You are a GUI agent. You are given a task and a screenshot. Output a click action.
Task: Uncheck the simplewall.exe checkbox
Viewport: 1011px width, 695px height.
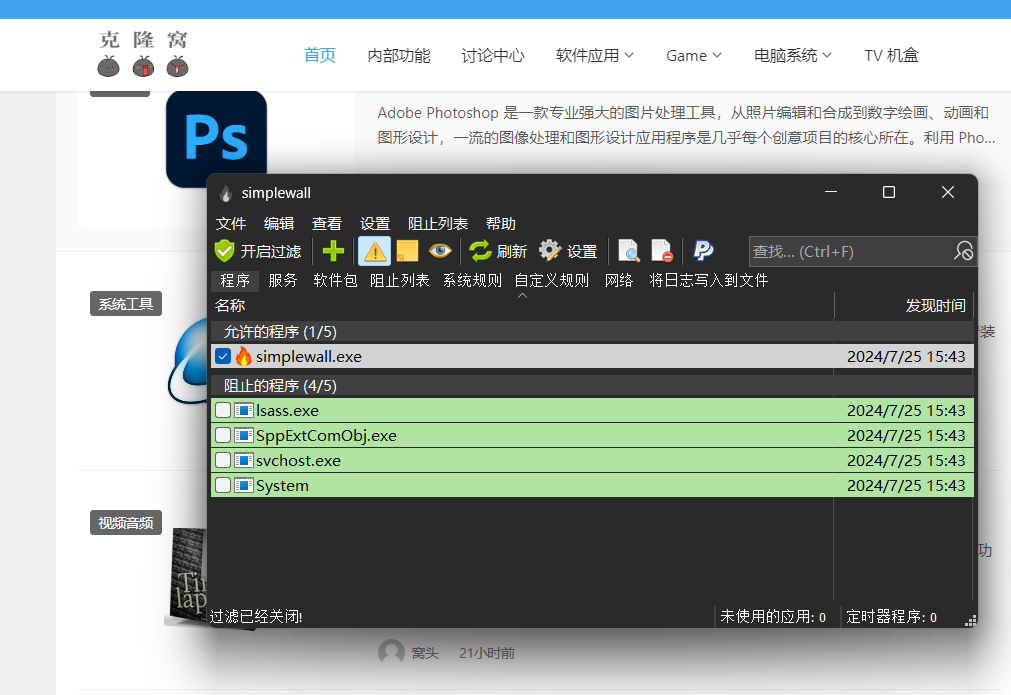223,356
